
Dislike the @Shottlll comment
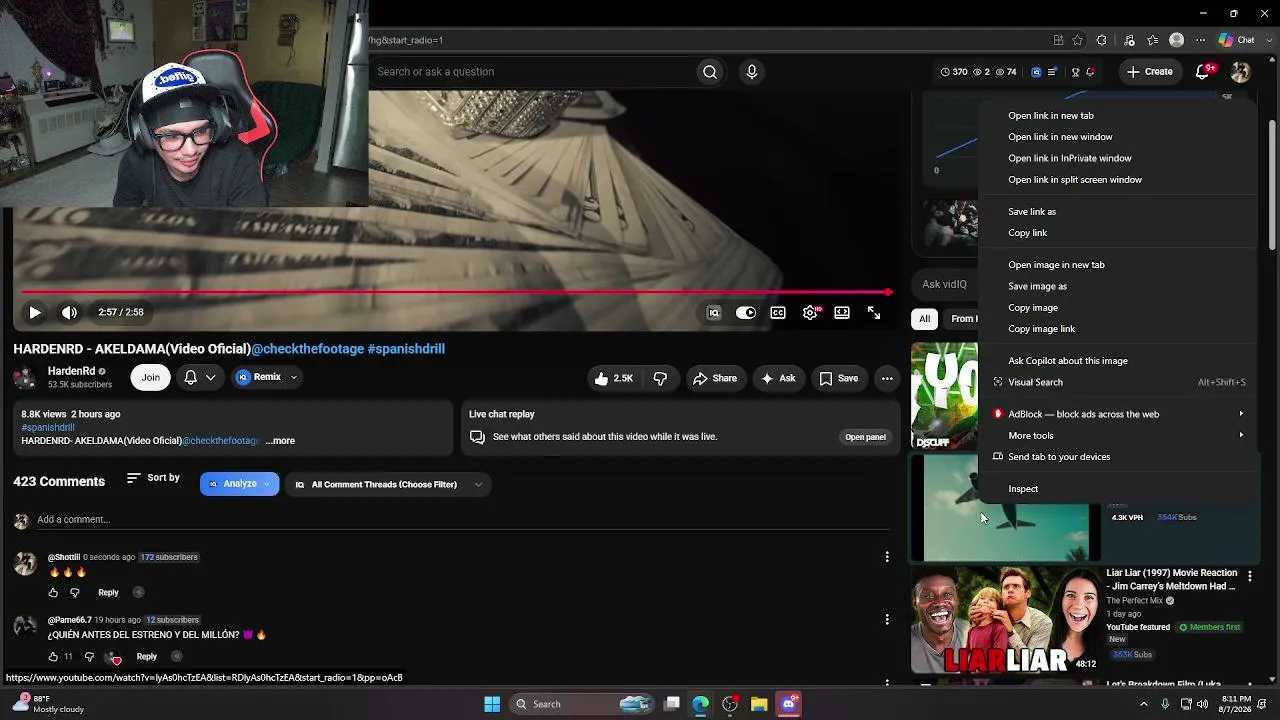74,593
